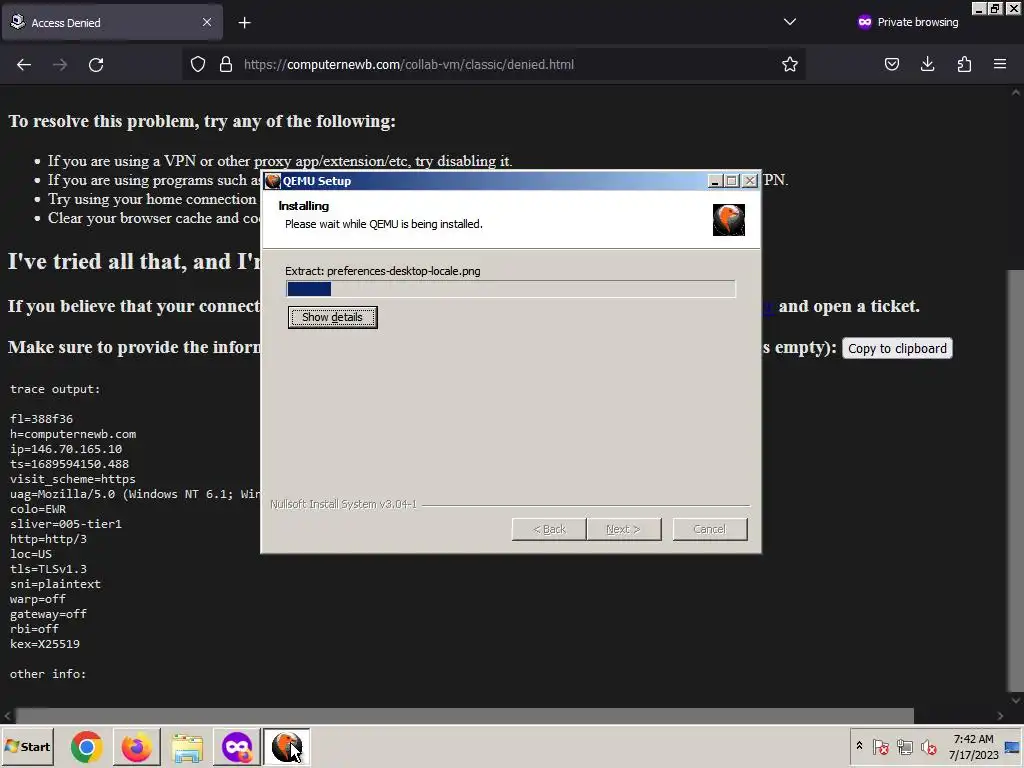Click the Firefox private browsing taskbar icon

(237, 747)
